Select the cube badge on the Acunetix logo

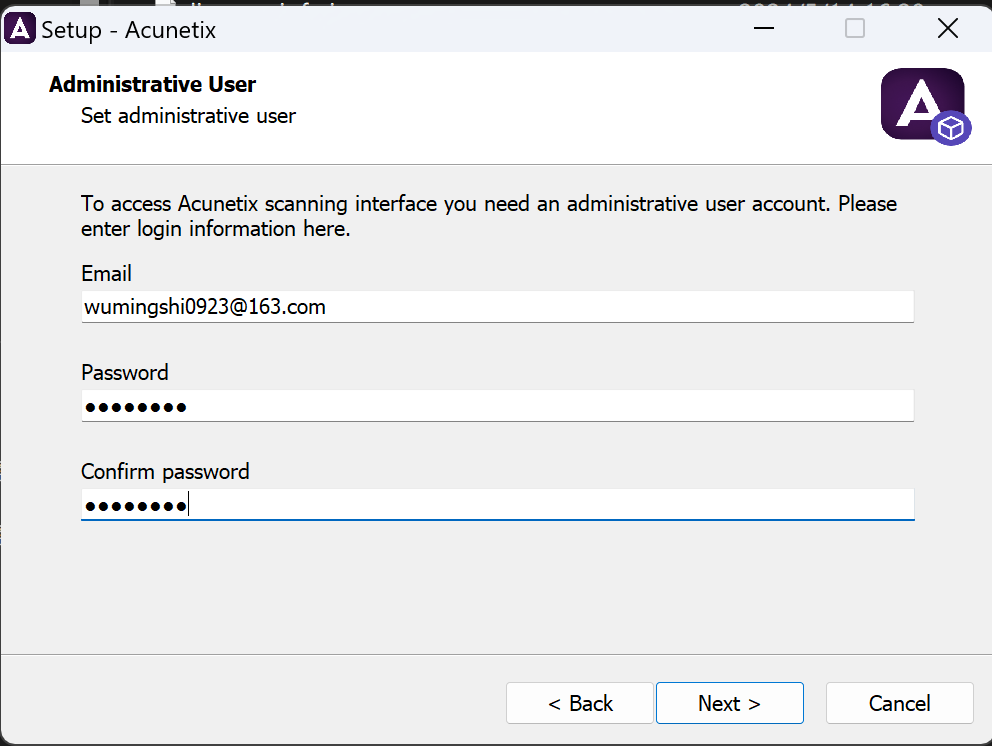click(x=950, y=128)
